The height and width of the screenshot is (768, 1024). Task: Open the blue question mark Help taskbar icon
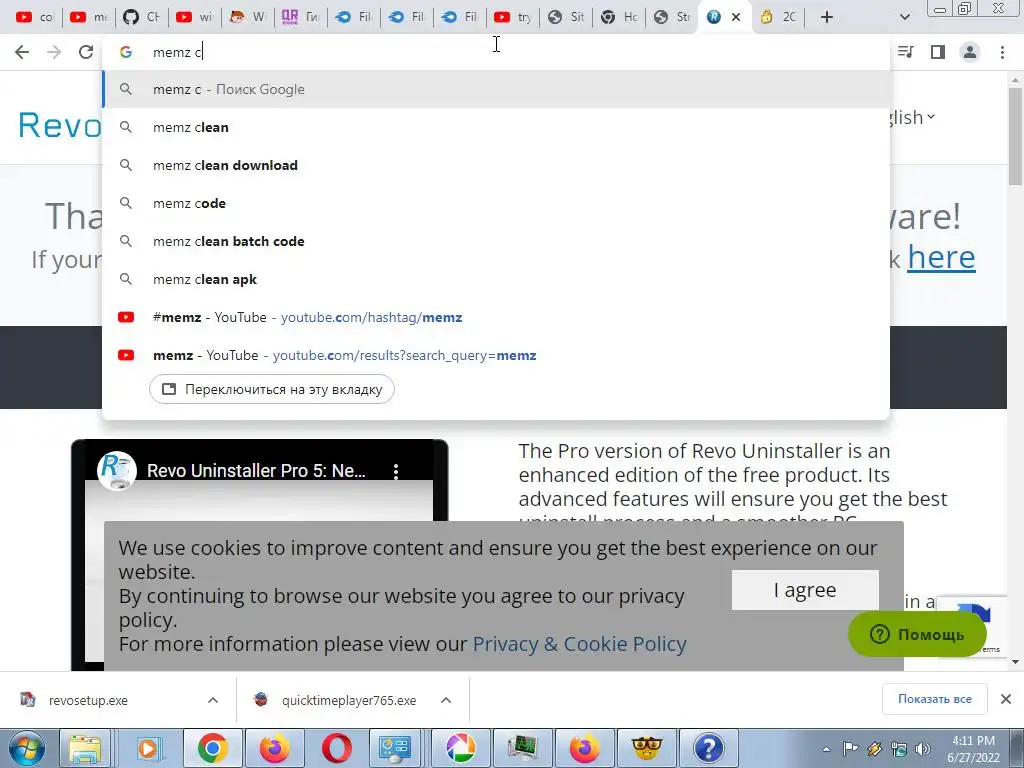coord(709,748)
